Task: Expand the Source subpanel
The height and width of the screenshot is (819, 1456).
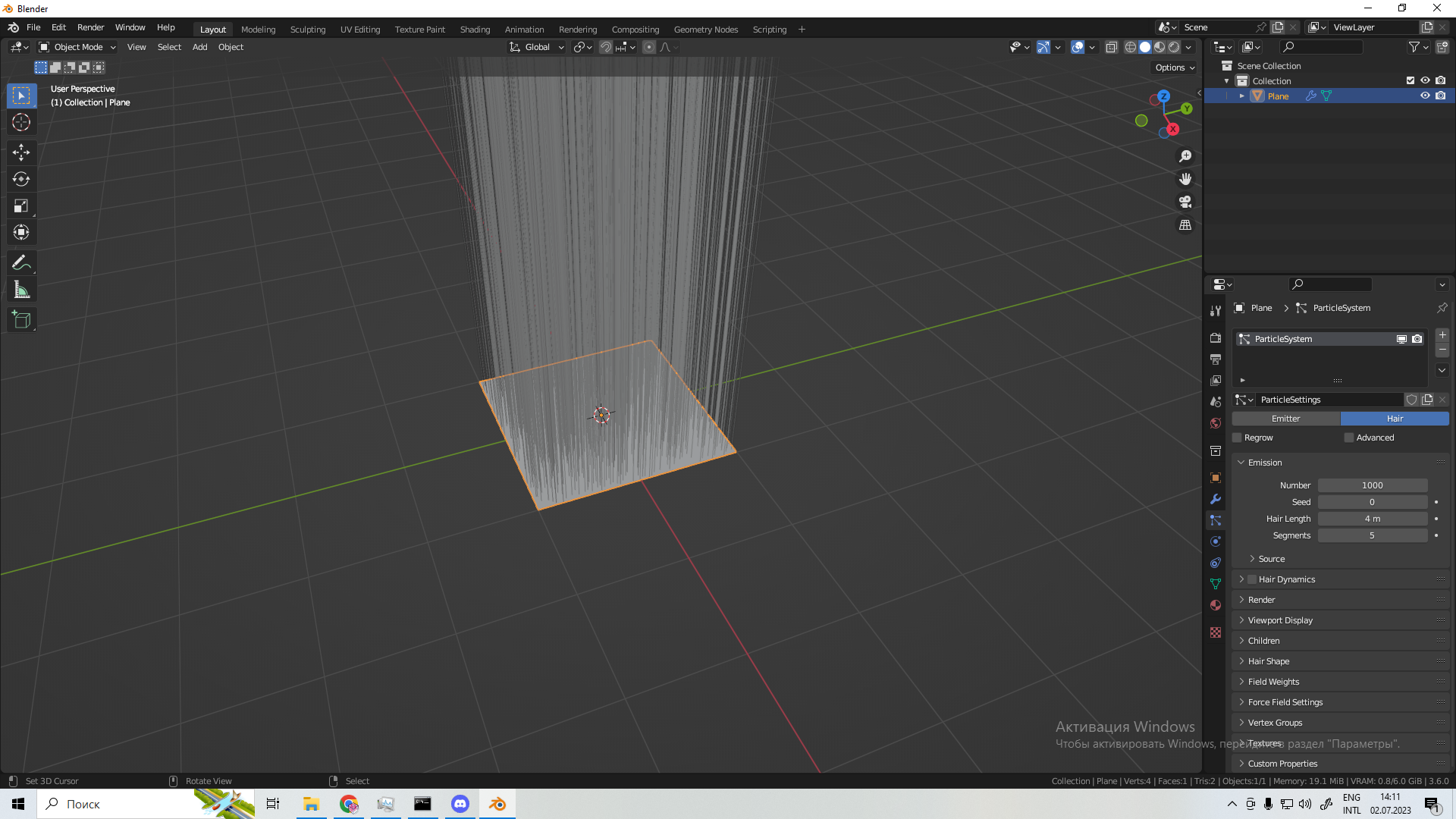Action: point(1272,559)
